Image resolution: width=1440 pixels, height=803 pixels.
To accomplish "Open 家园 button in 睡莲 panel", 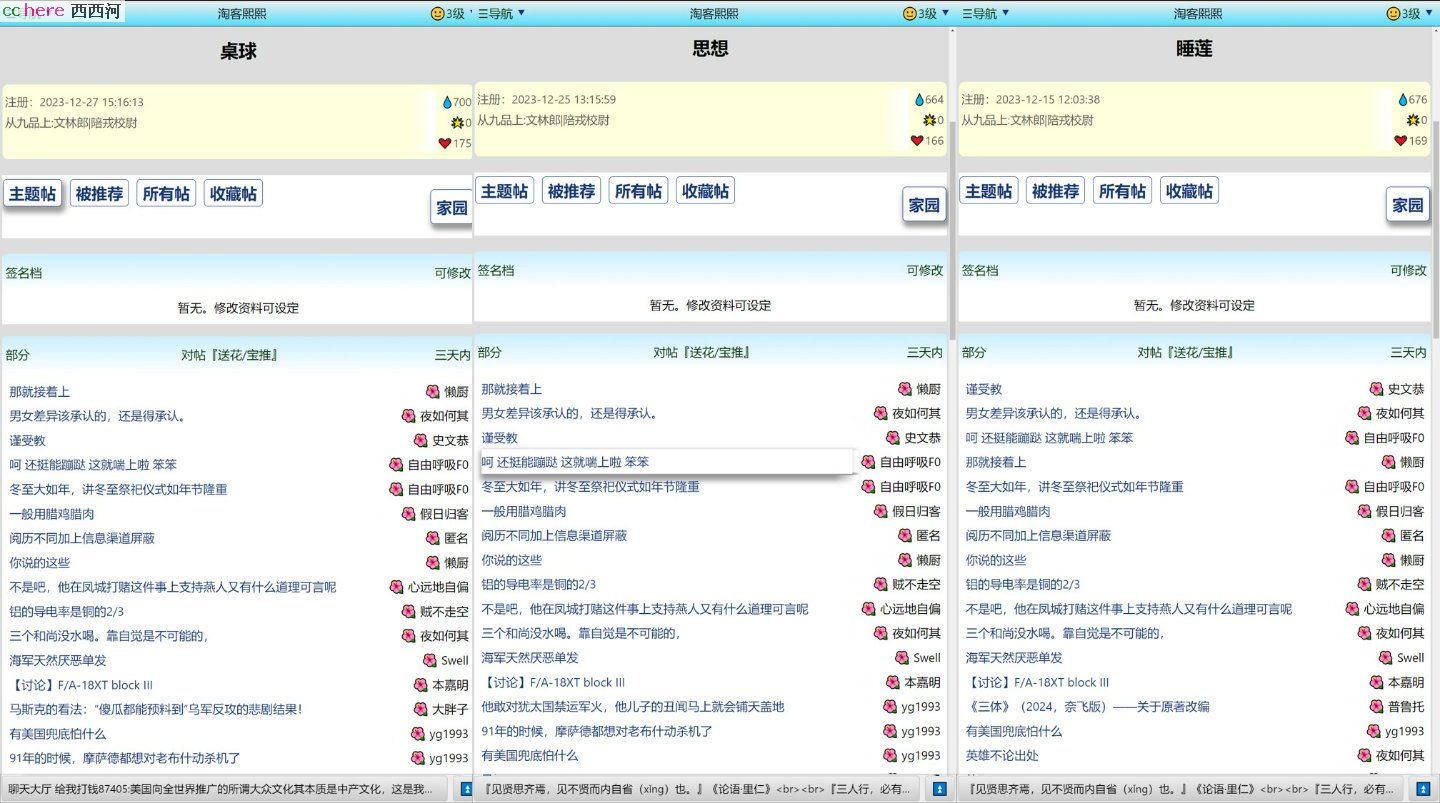I will pyautogui.click(x=1408, y=205).
